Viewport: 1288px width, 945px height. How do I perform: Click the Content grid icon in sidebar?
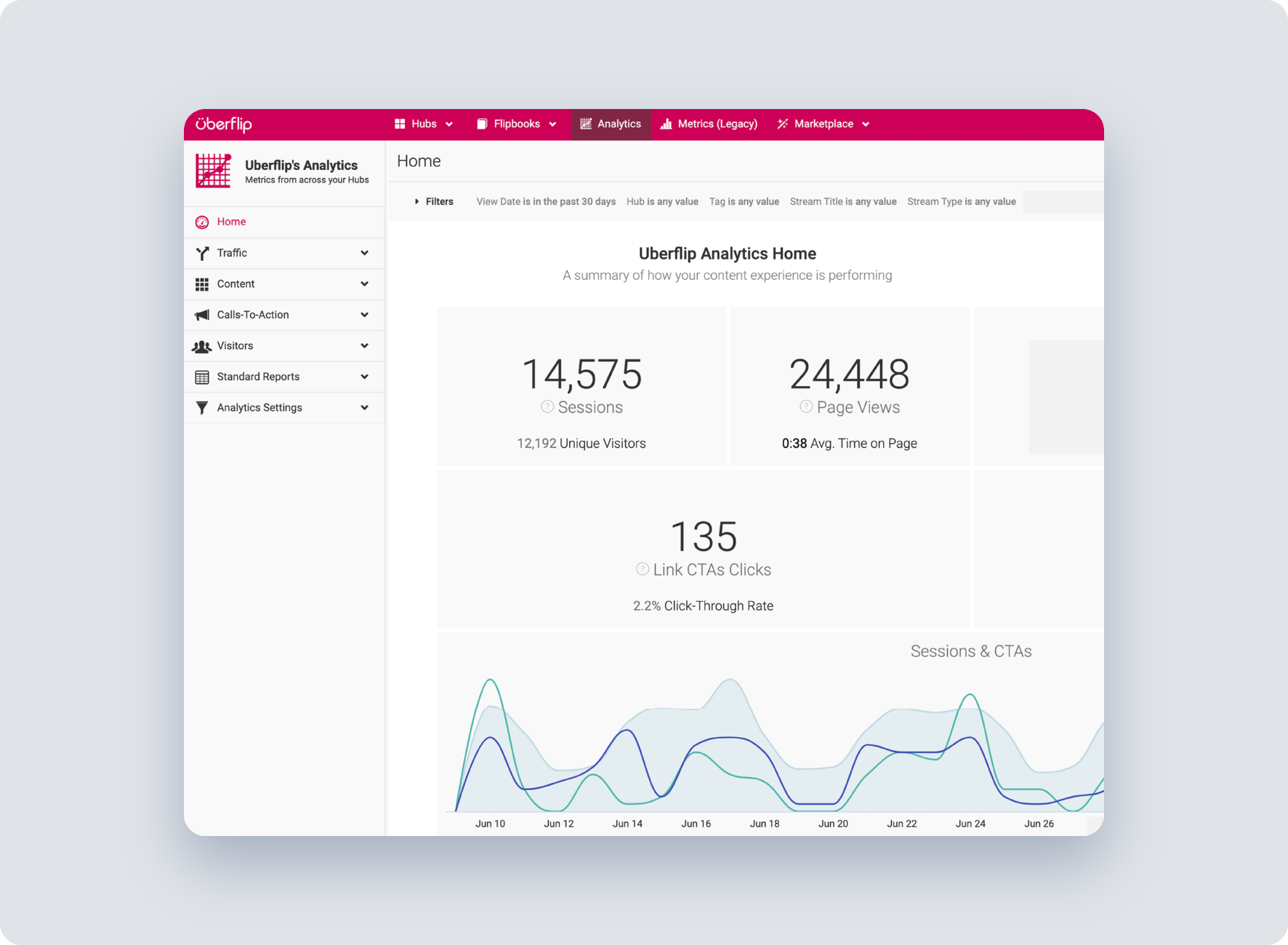[x=201, y=283]
